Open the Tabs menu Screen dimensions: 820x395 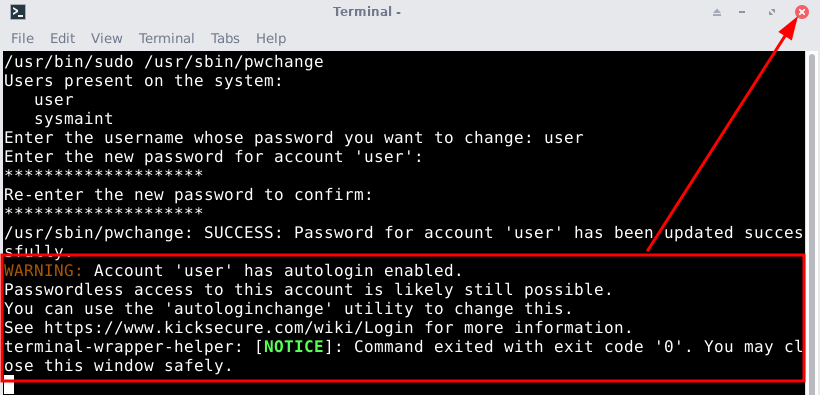[225, 38]
